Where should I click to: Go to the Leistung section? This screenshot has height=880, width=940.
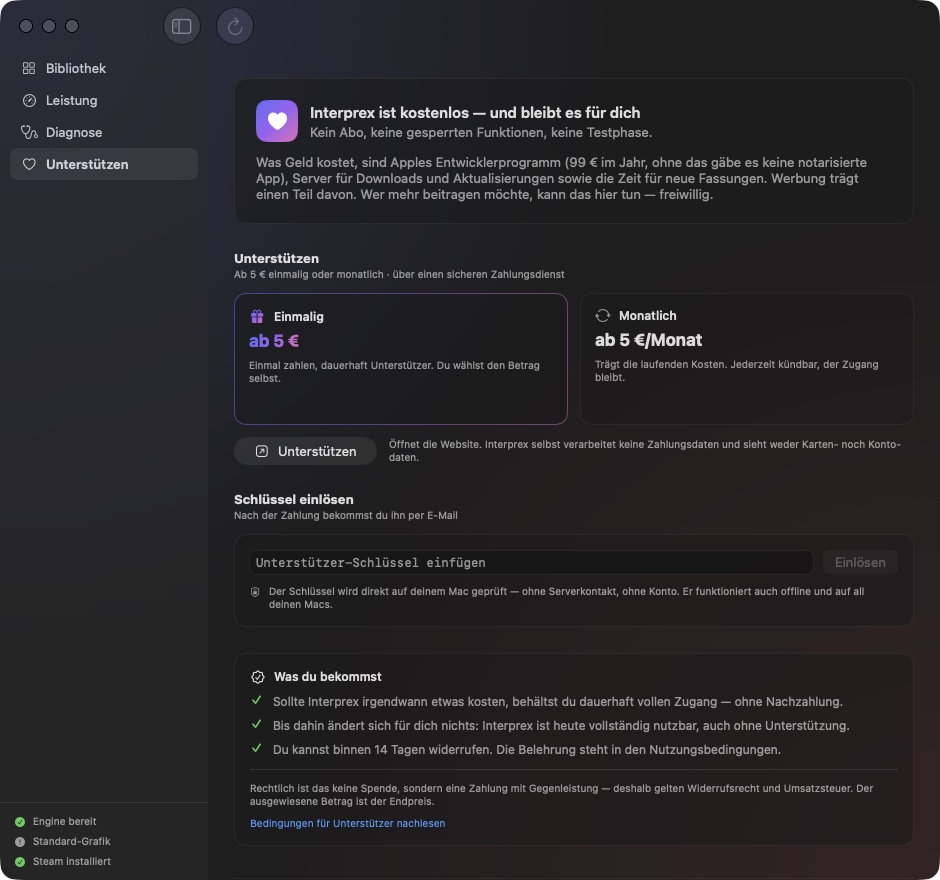104,100
